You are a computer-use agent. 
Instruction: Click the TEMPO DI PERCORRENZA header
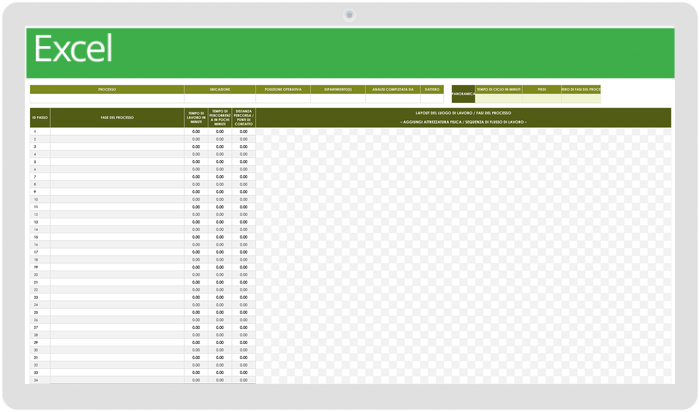[x=220, y=117]
